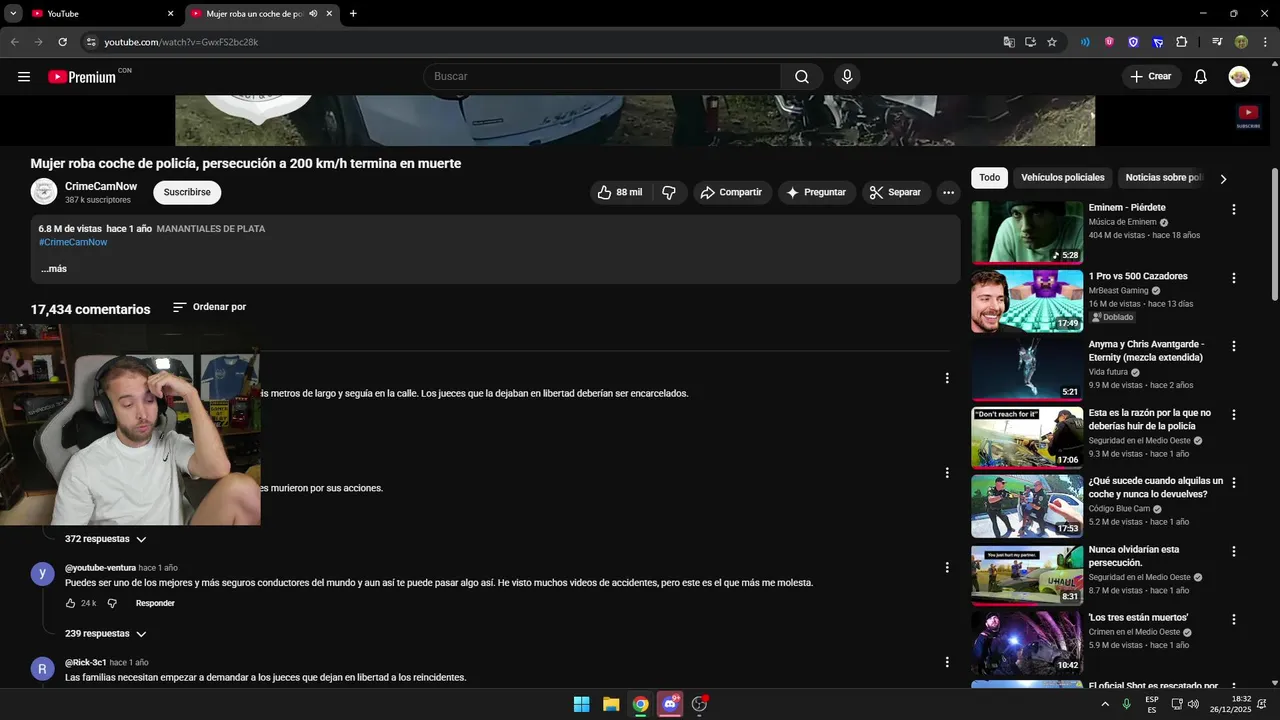
Task: Open the tab search dropdown in Chrome
Action: 13,14
